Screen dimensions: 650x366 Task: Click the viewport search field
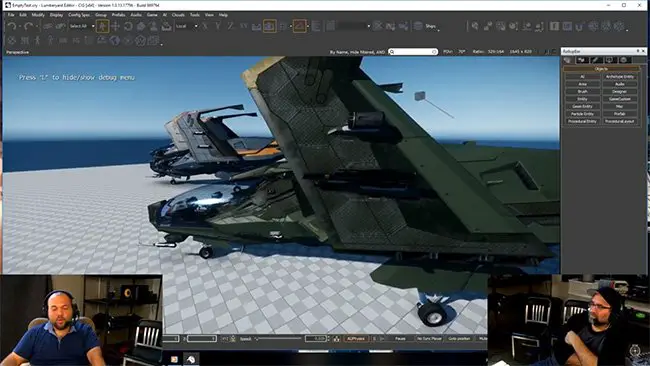click(413, 52)
